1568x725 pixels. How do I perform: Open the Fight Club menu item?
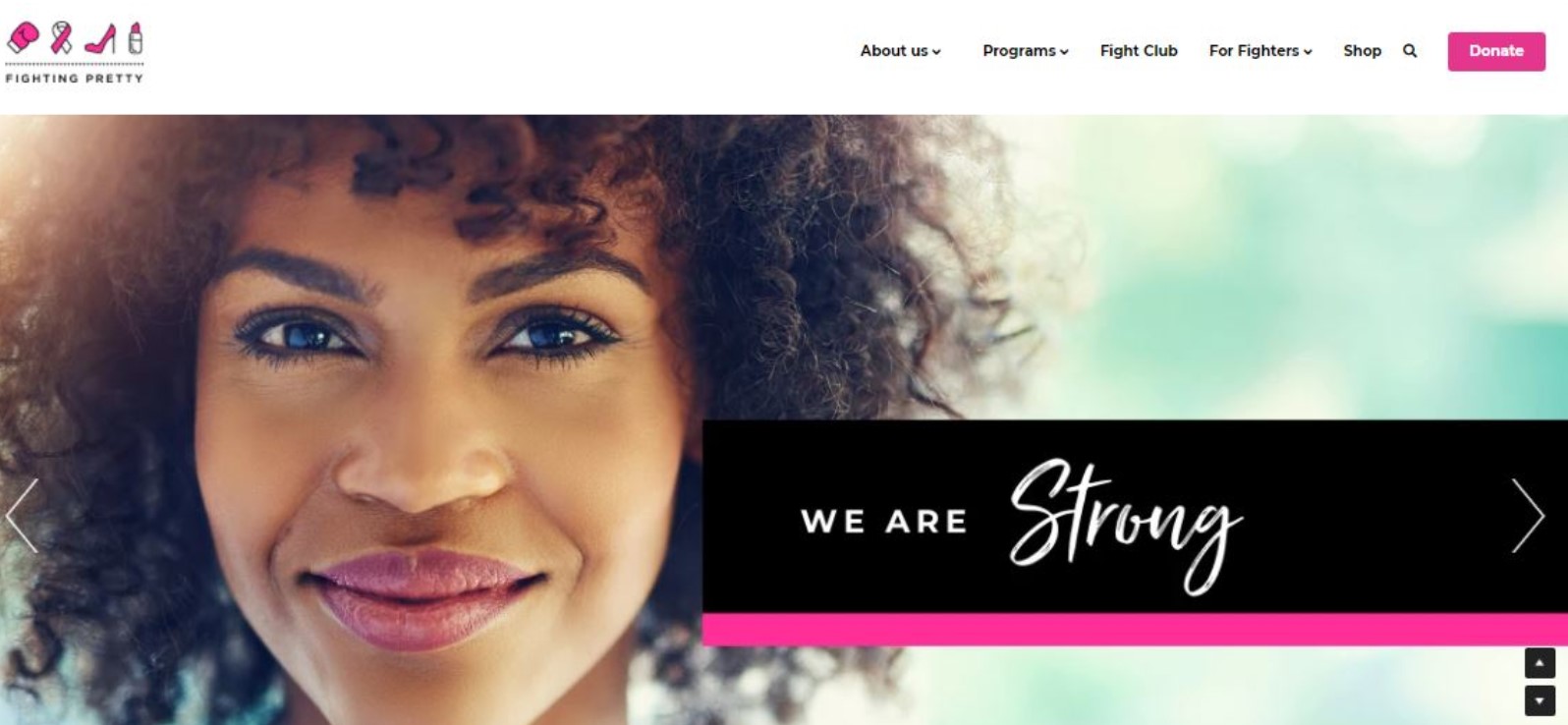1139,51
